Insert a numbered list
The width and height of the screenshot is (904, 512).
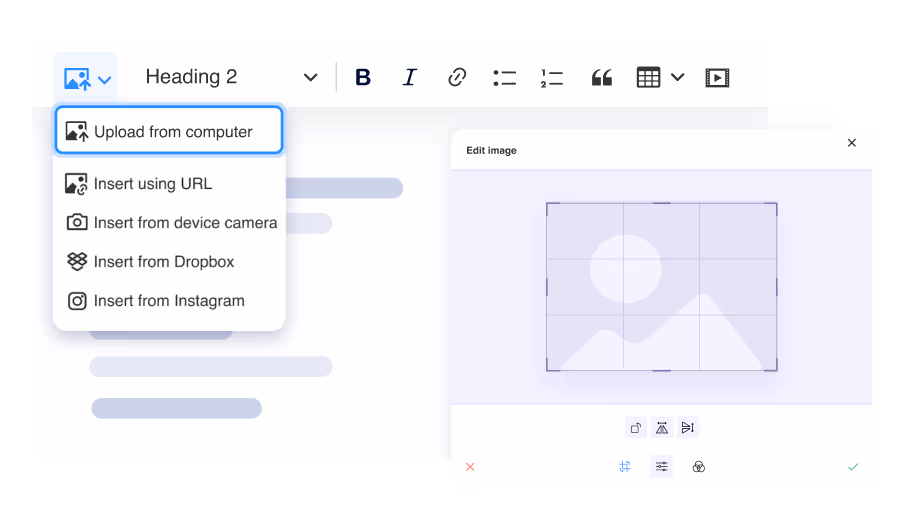point(552,77)
